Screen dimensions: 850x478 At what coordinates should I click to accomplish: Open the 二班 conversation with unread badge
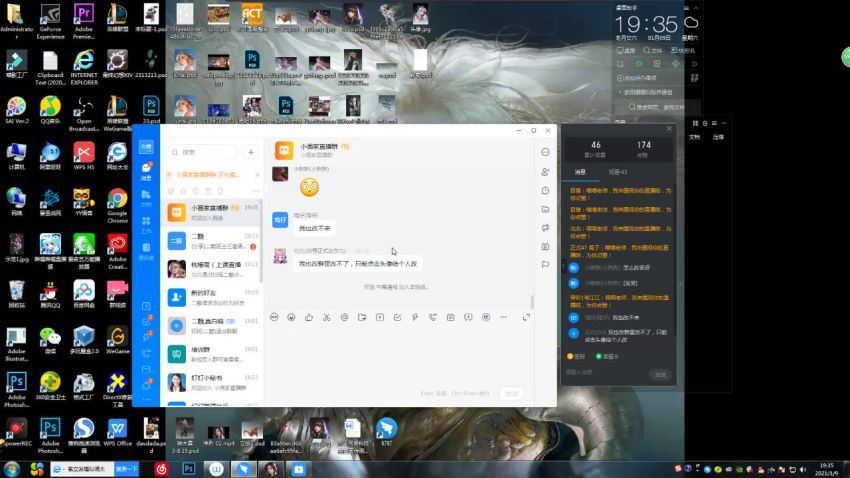point(212,241)
